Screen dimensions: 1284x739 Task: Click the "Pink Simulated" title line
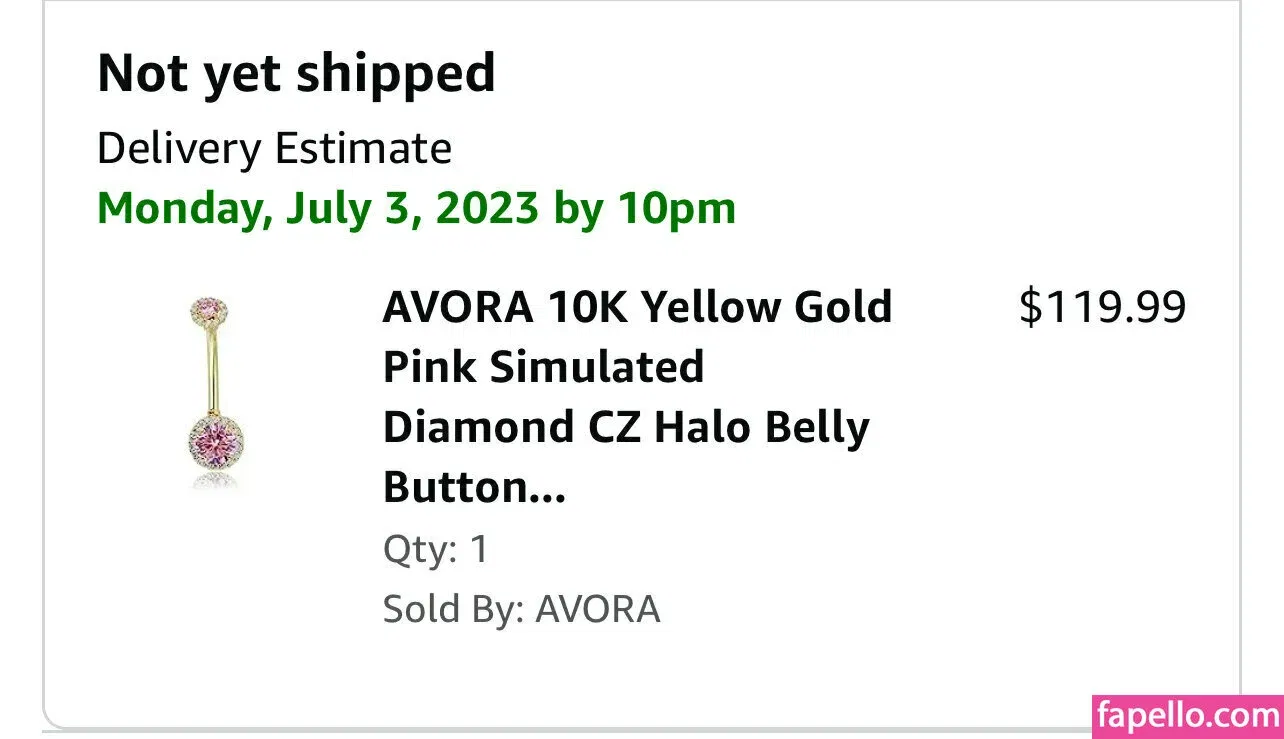(543, 367)
